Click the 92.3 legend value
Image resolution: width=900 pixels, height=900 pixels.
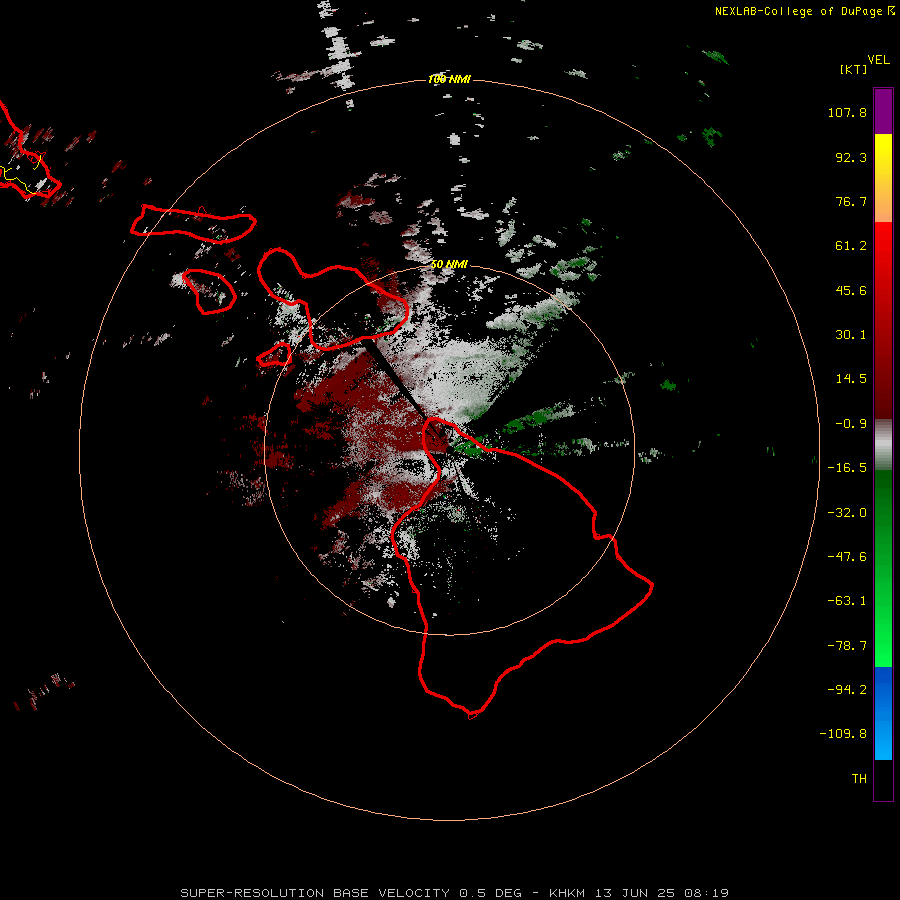coord(851,157)
